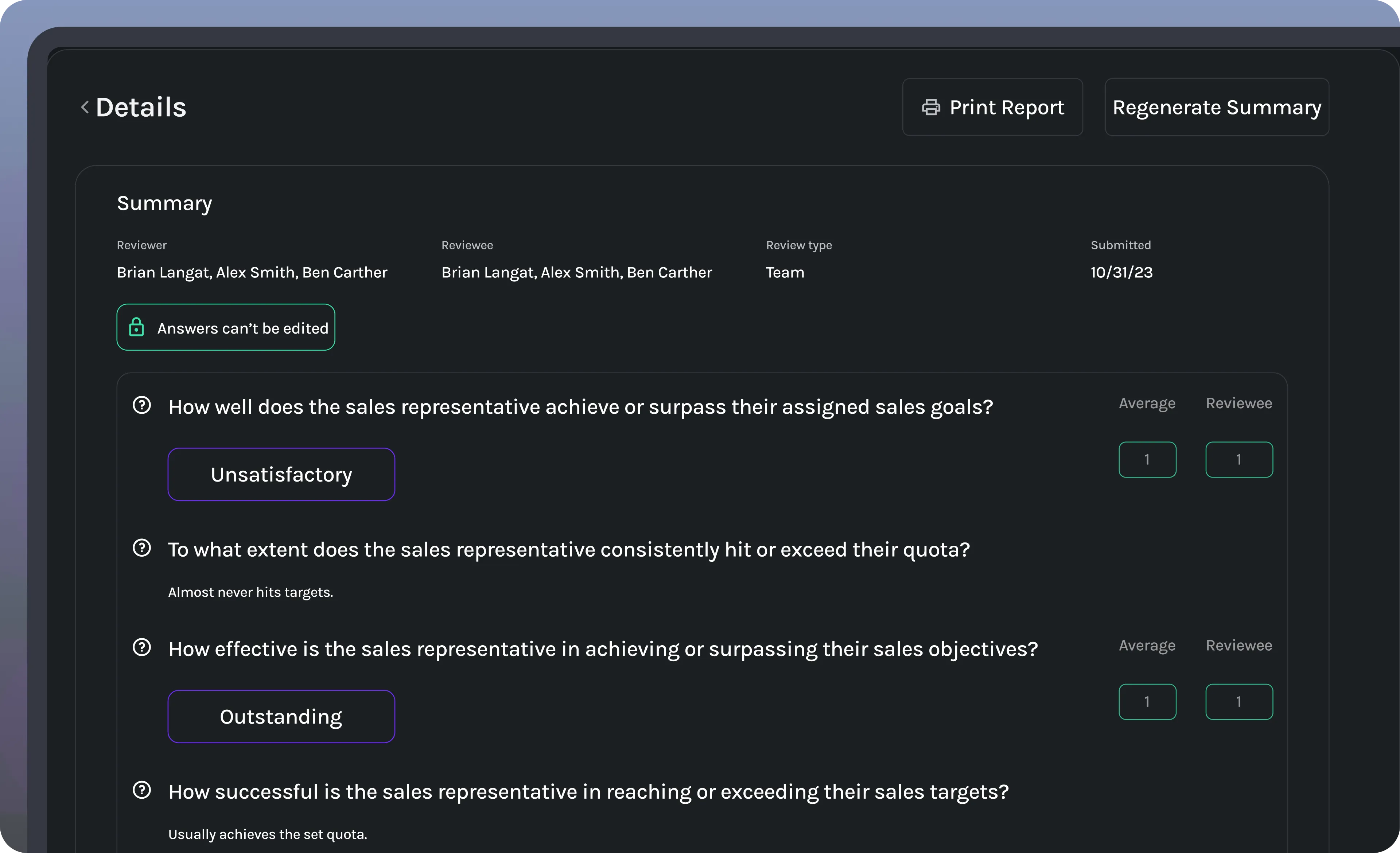Click the green lock icon
The width and height of the screenshot is (1400, 853).
tap(136, 328)
